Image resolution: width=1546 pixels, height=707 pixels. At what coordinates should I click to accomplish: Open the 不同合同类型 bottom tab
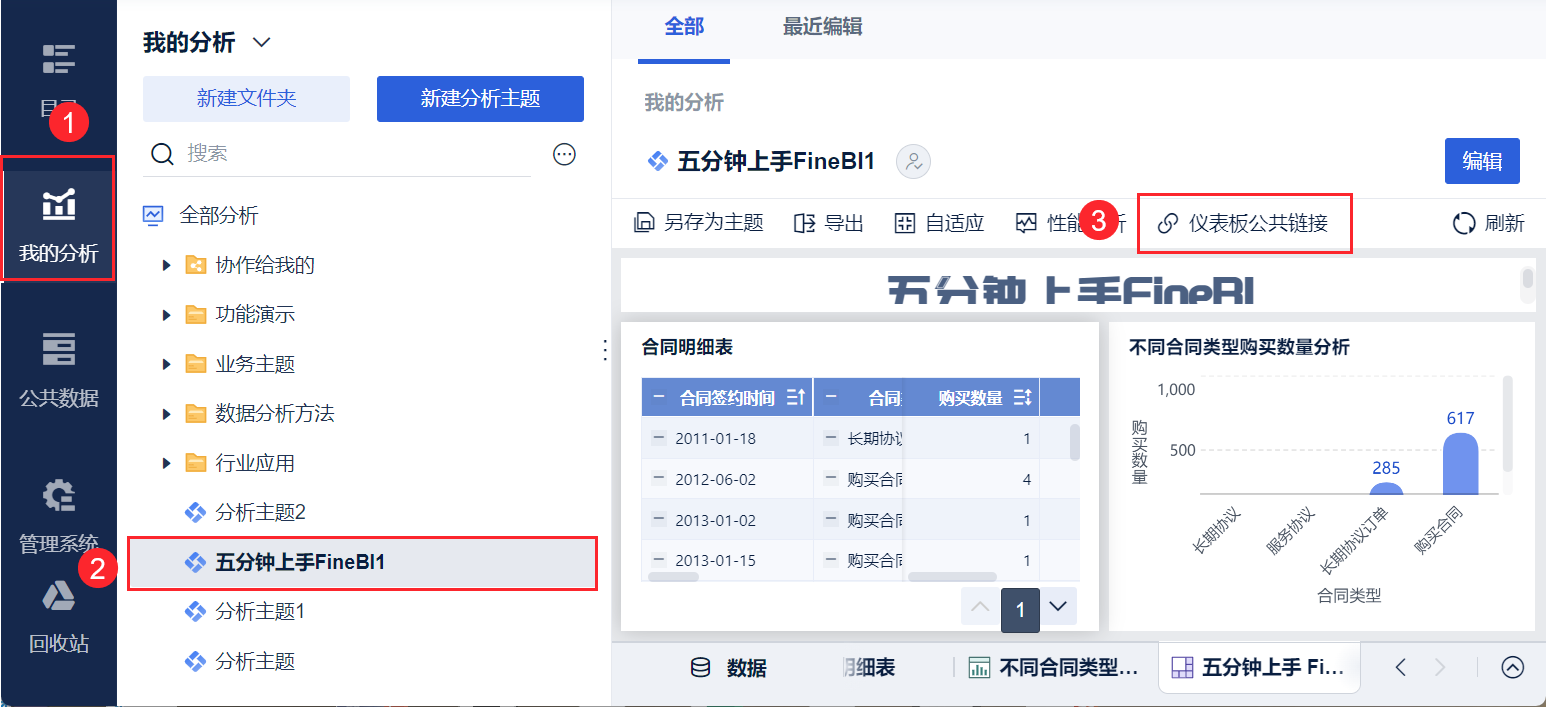(x=1054, y=668)
